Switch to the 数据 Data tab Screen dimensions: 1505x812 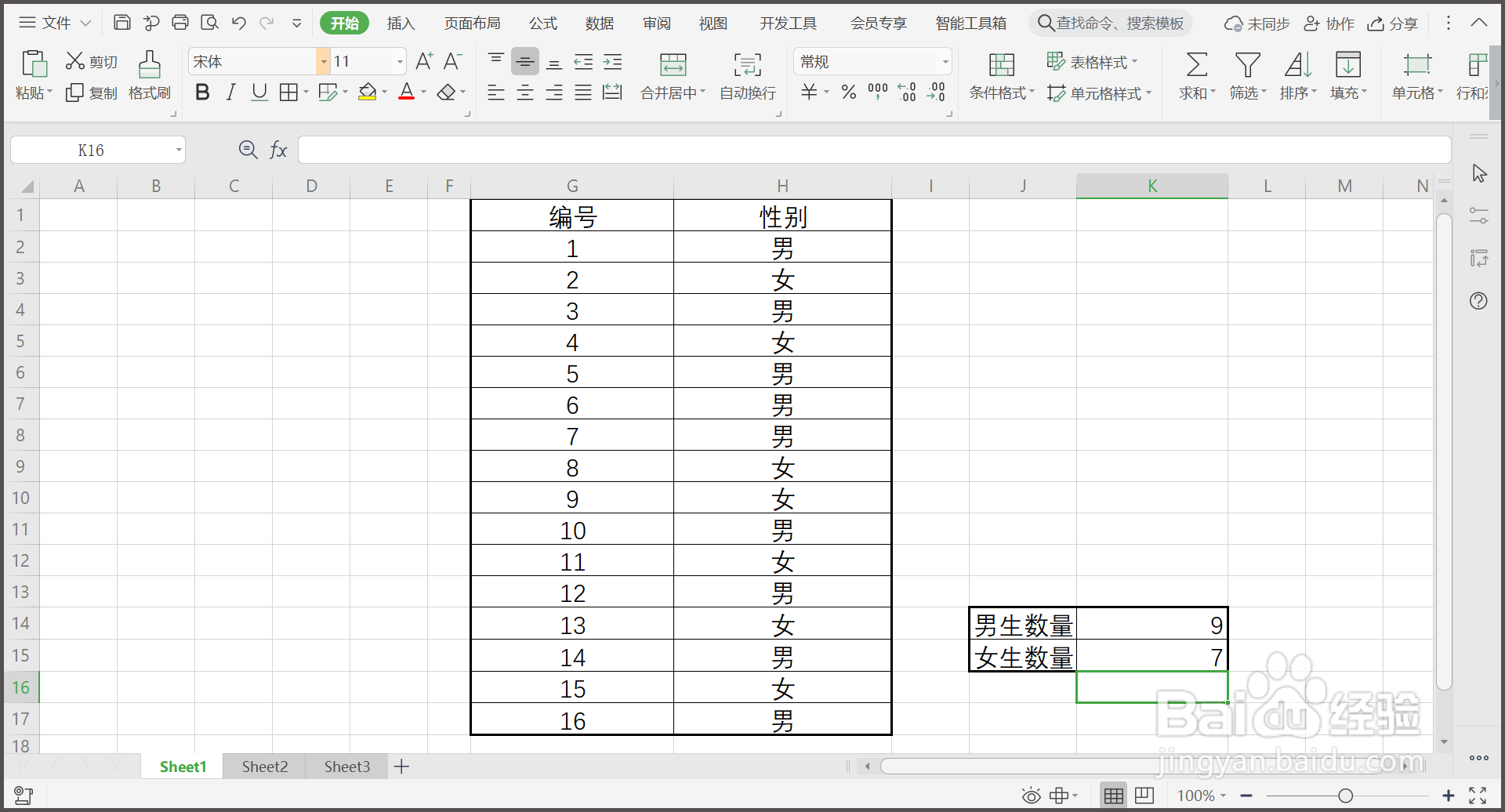(x=600, y=24)
